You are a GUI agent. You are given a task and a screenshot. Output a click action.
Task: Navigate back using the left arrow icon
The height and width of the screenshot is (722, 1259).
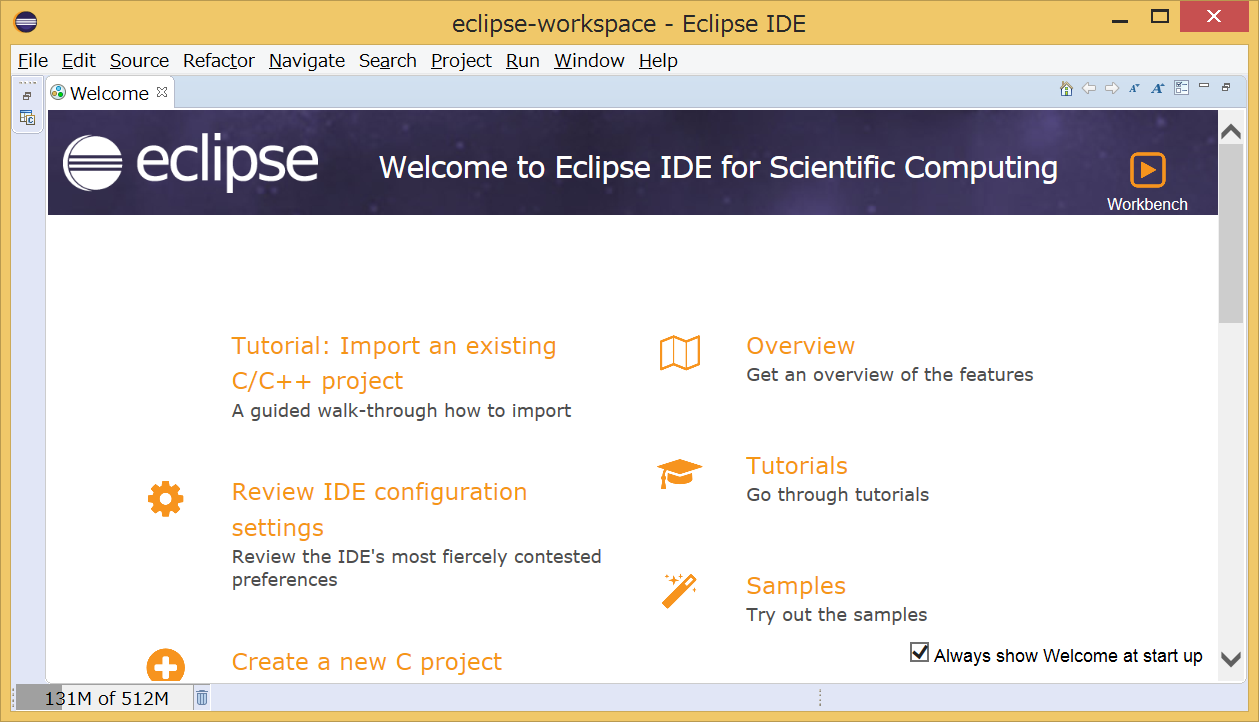(x=1089, y=88)
